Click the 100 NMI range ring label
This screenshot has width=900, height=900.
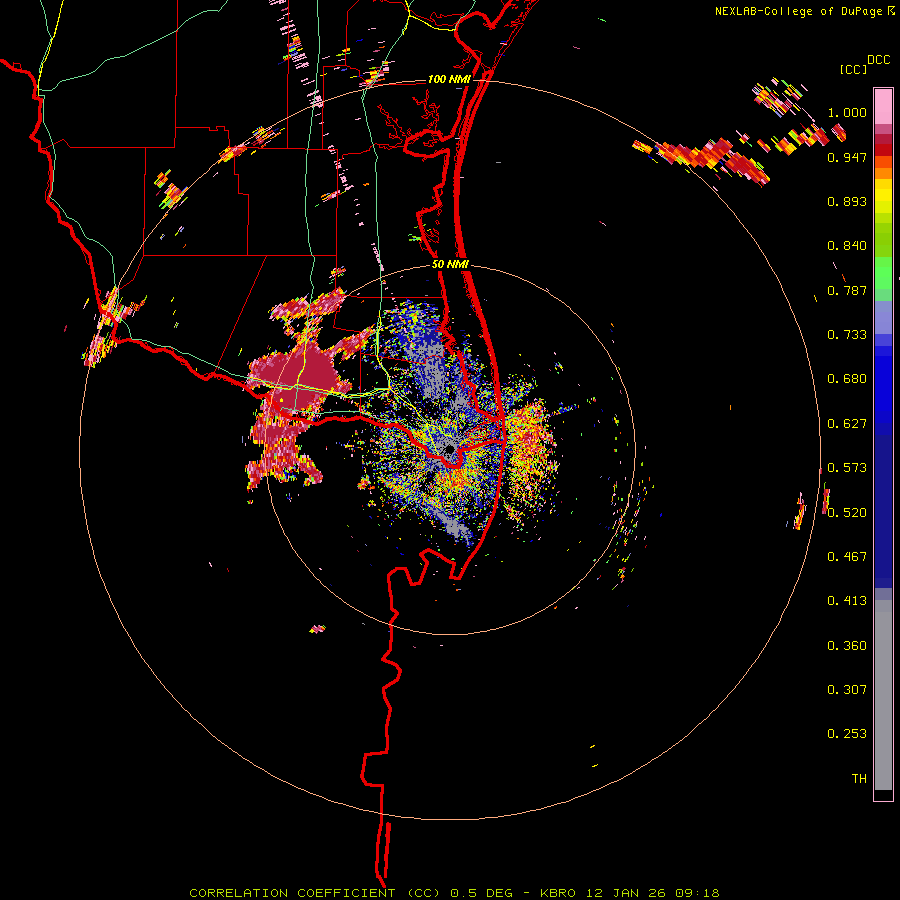449,79
